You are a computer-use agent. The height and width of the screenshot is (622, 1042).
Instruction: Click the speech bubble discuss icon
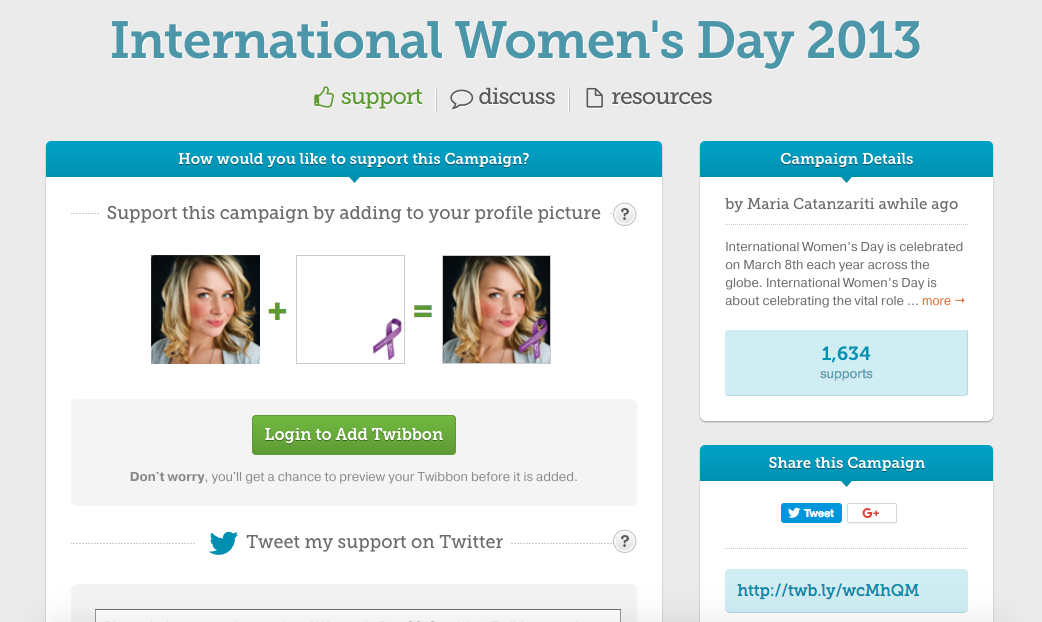pos(461,99)
